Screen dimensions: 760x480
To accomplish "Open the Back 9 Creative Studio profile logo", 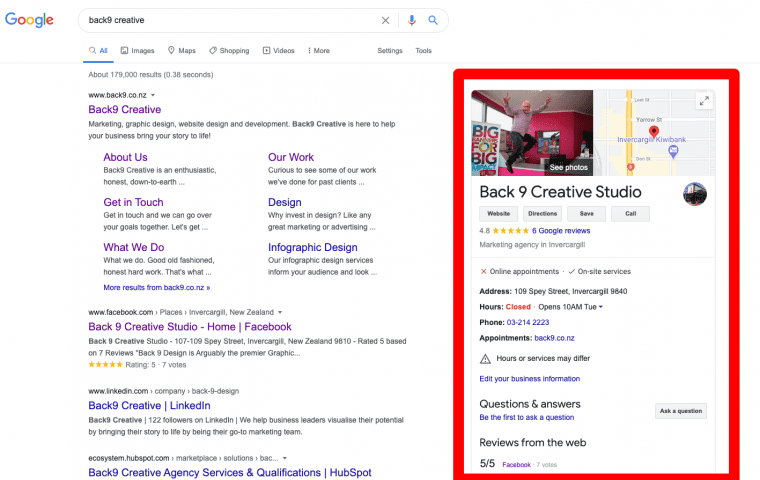I will pos(695,194).
